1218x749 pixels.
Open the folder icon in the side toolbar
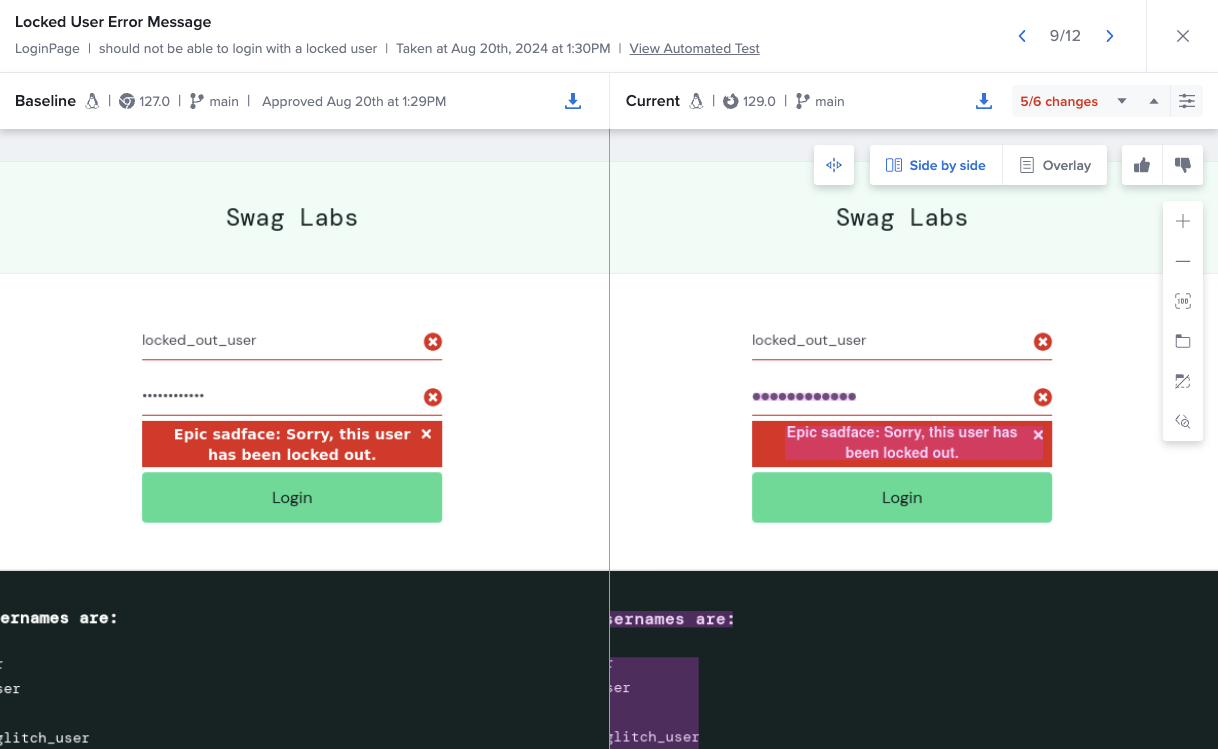coord(1183,340)
